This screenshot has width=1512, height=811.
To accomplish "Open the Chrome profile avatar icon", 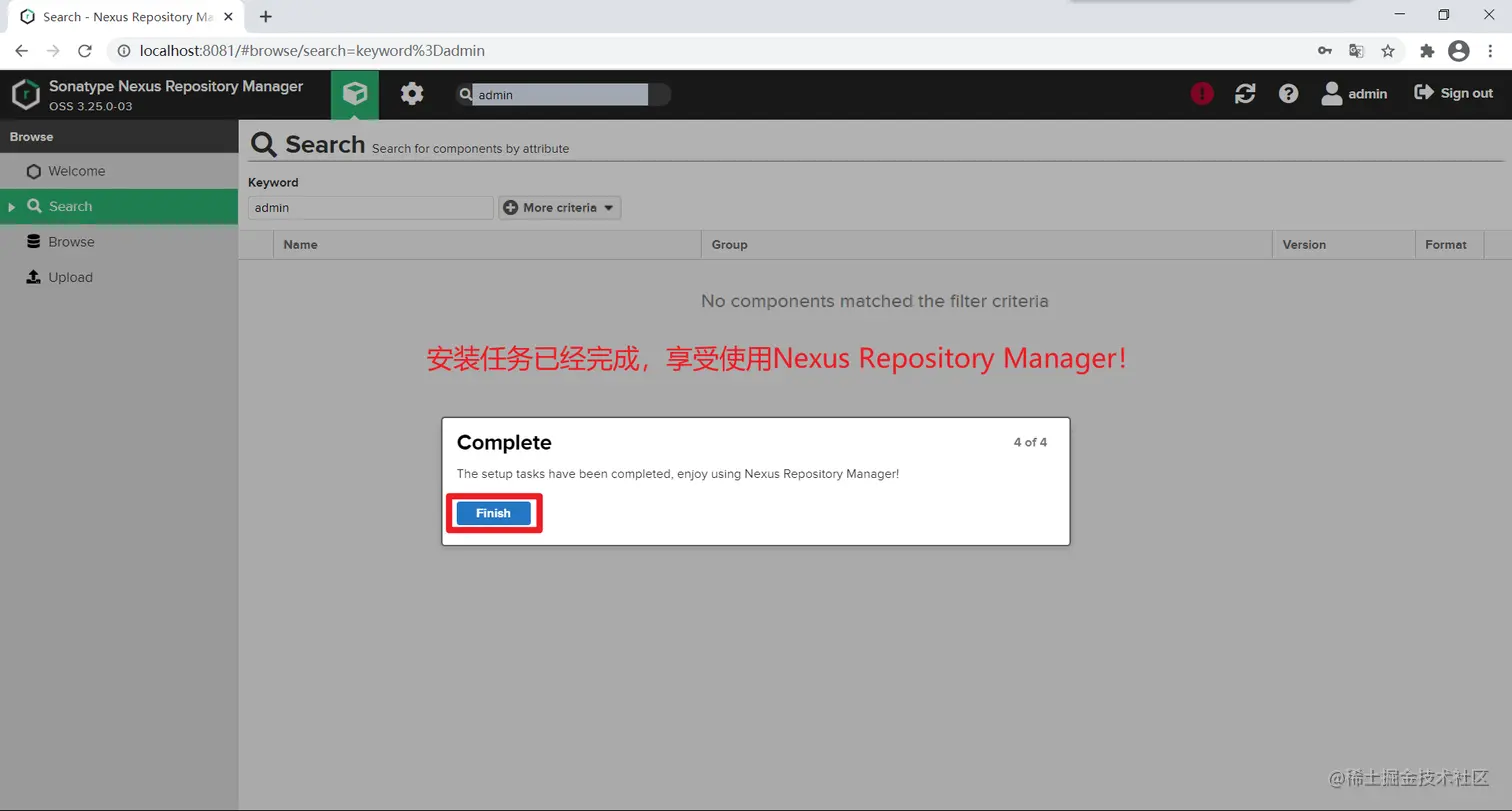I will (1459, 51).
